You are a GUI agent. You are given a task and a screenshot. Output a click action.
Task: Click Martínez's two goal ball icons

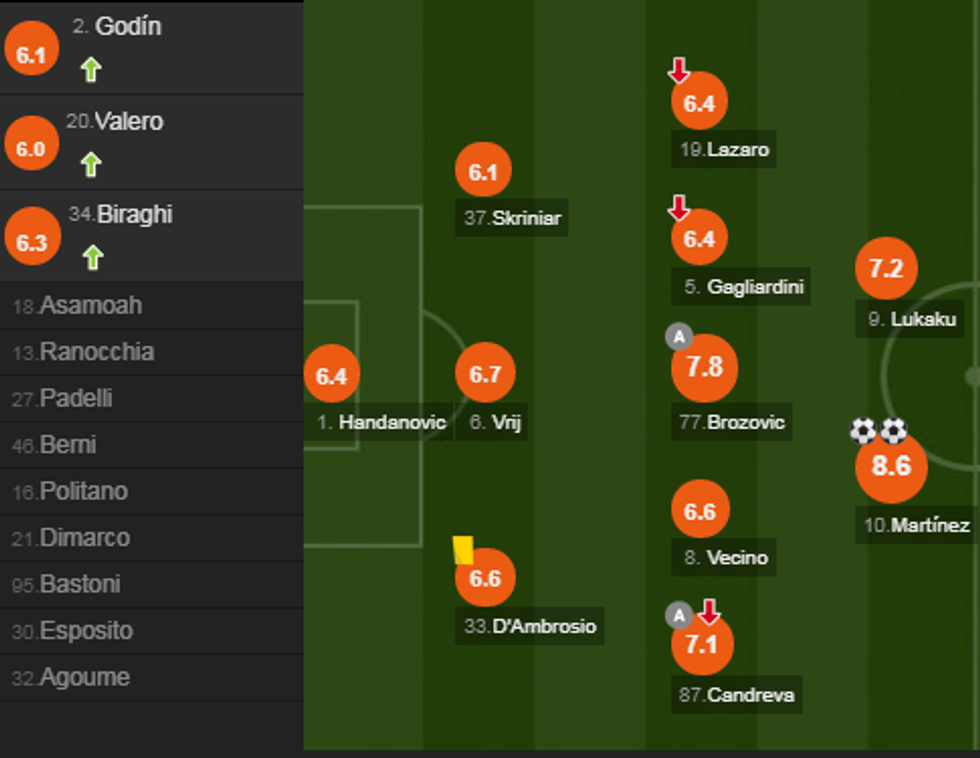878,431
